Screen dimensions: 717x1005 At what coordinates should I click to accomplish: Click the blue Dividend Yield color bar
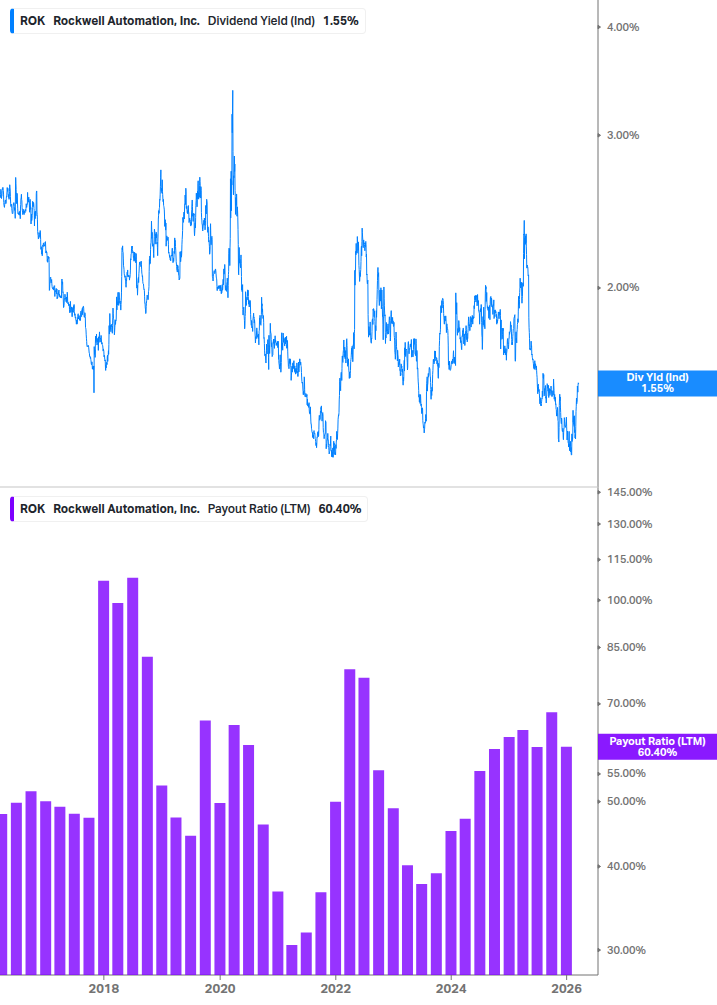(12, 21)
